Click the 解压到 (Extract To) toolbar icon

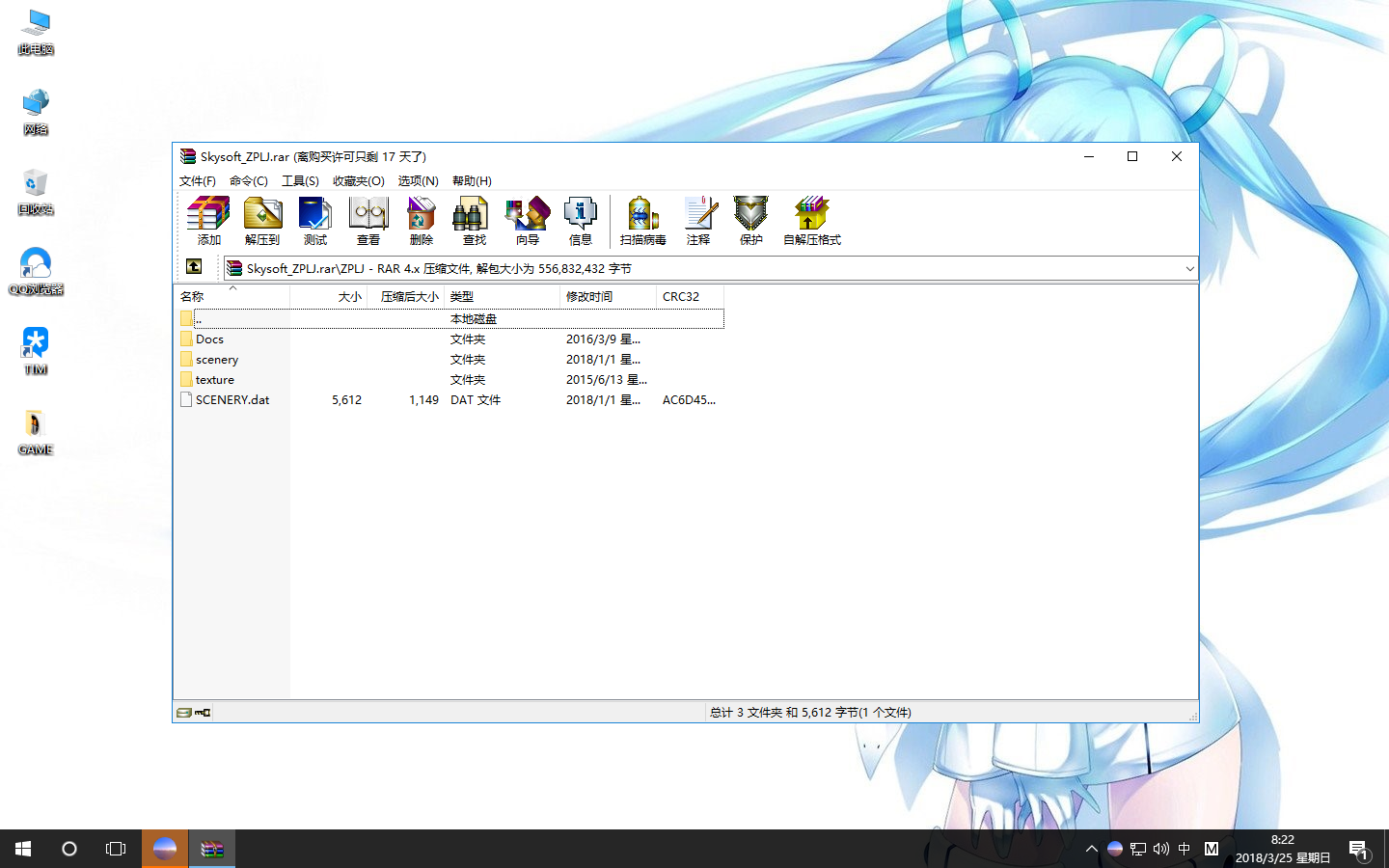click(x=261, y=221)
